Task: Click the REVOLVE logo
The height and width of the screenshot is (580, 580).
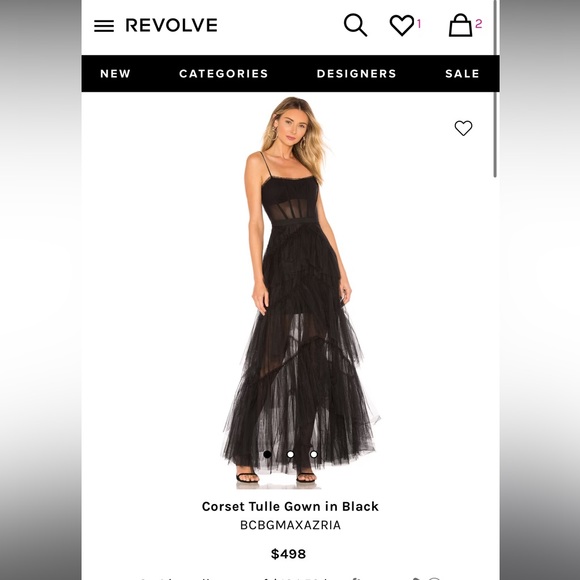Action: coord(172,25)
